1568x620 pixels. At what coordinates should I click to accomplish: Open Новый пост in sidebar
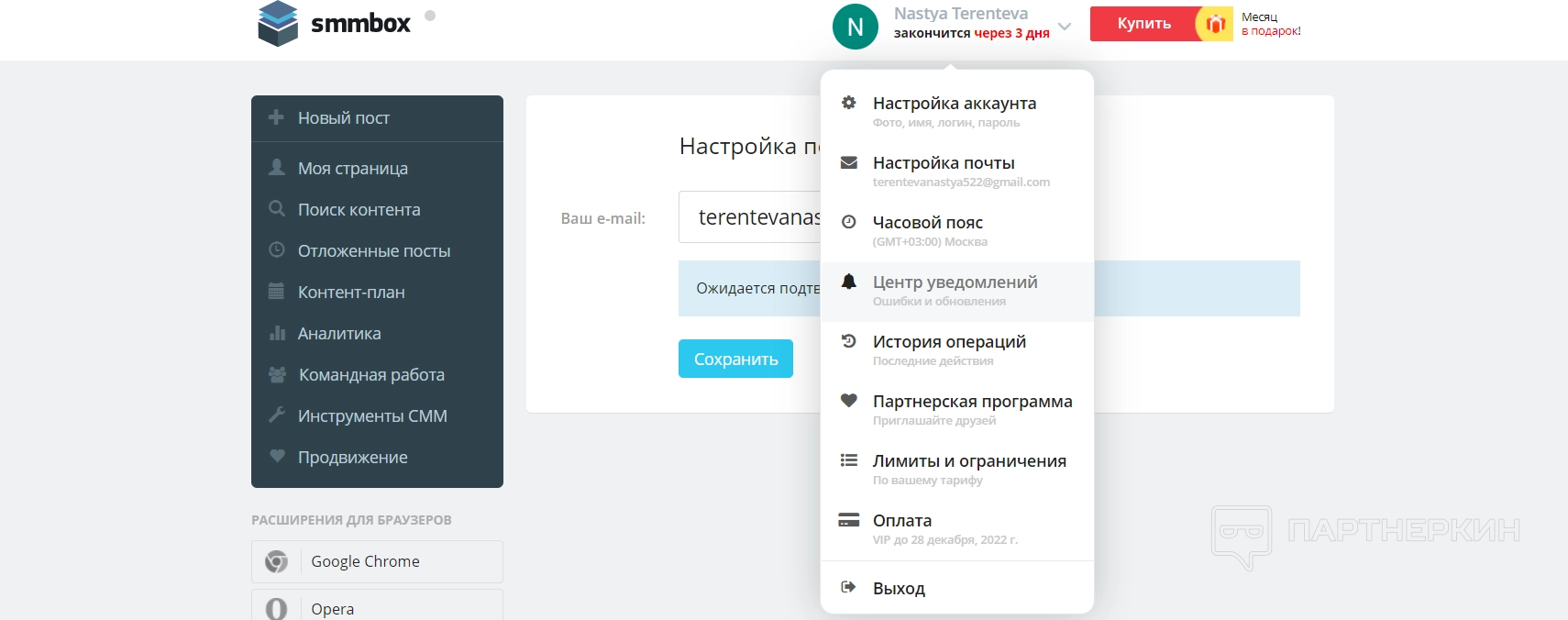tap(377, 118)
